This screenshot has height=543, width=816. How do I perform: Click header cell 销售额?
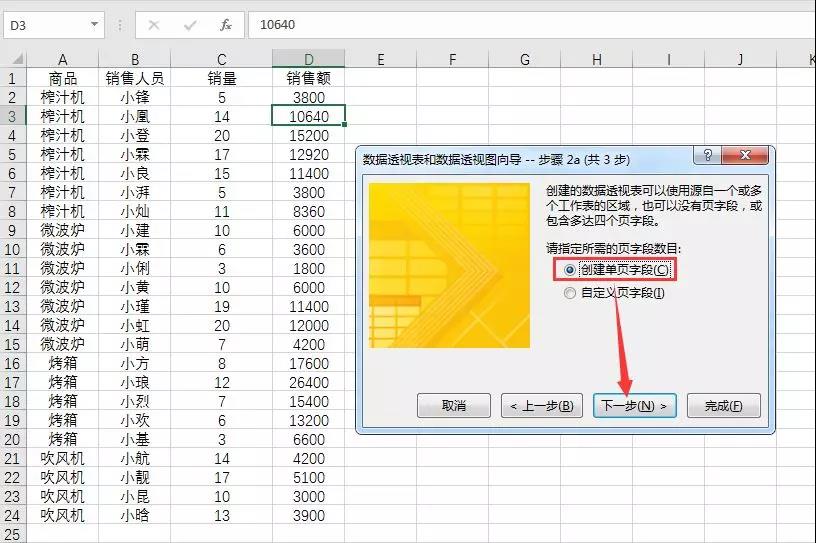tap(309, 78)
